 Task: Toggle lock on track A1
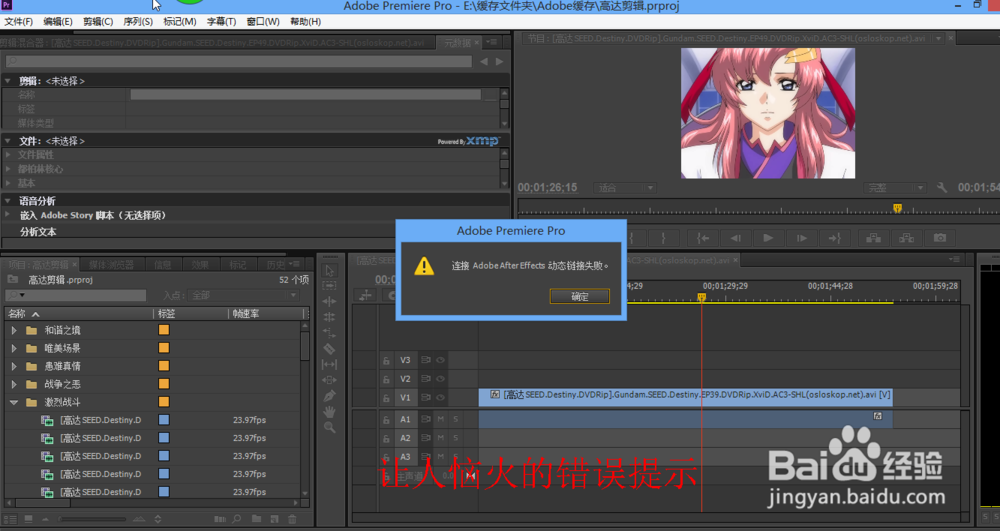(386, 419)
